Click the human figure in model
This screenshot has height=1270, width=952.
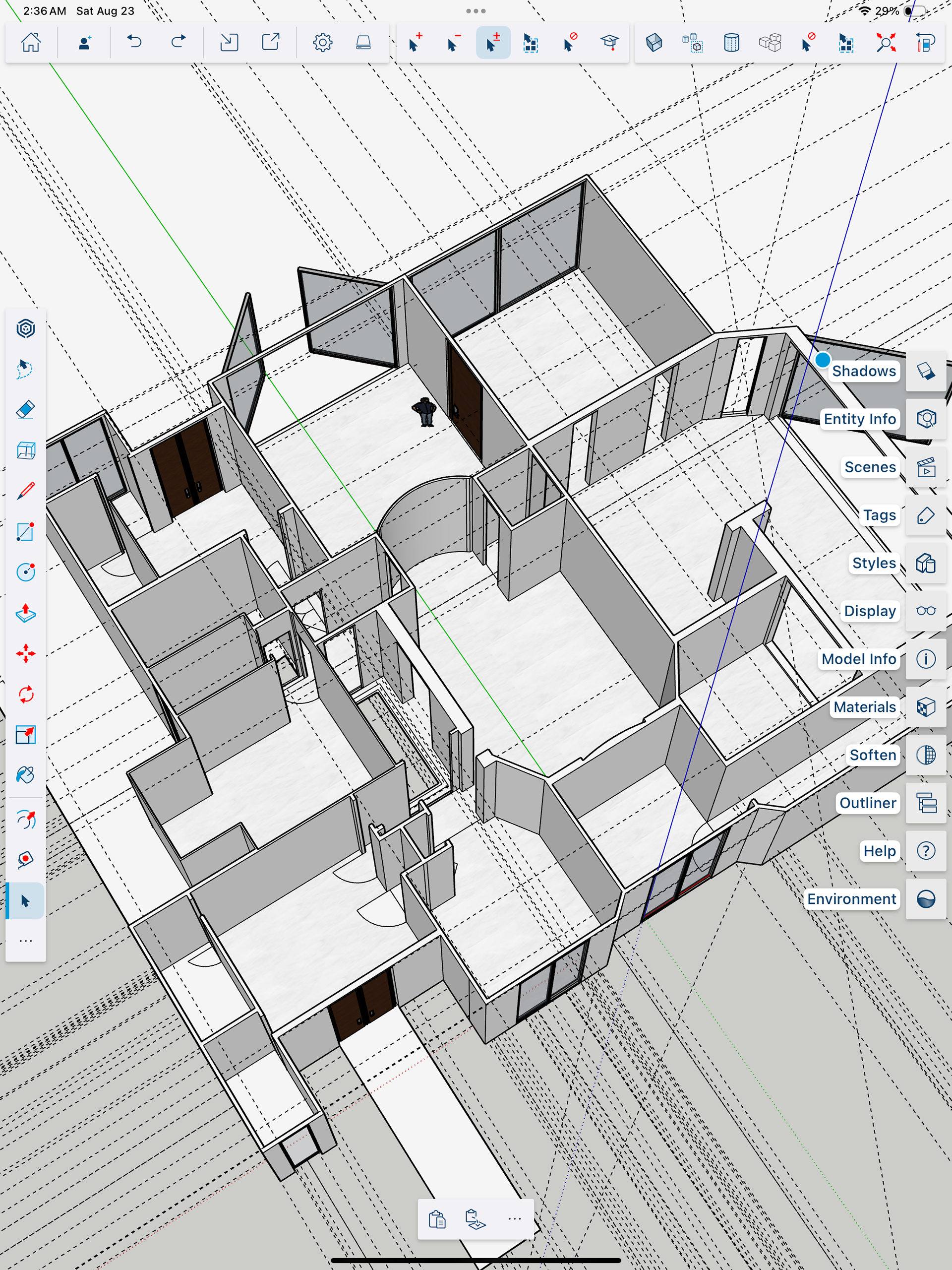pos(425,412)
